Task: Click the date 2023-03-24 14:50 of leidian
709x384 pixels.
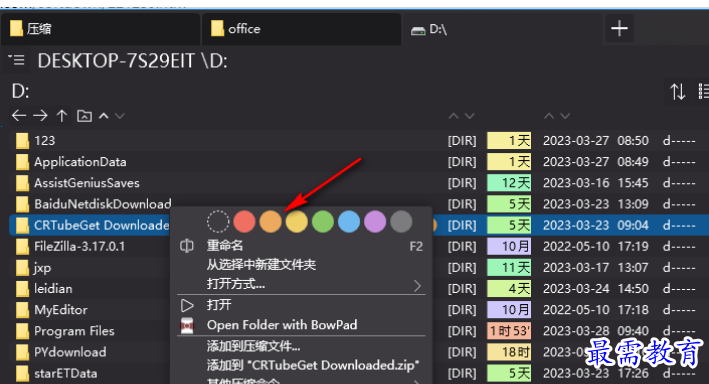Action: (x=596, y=289)
